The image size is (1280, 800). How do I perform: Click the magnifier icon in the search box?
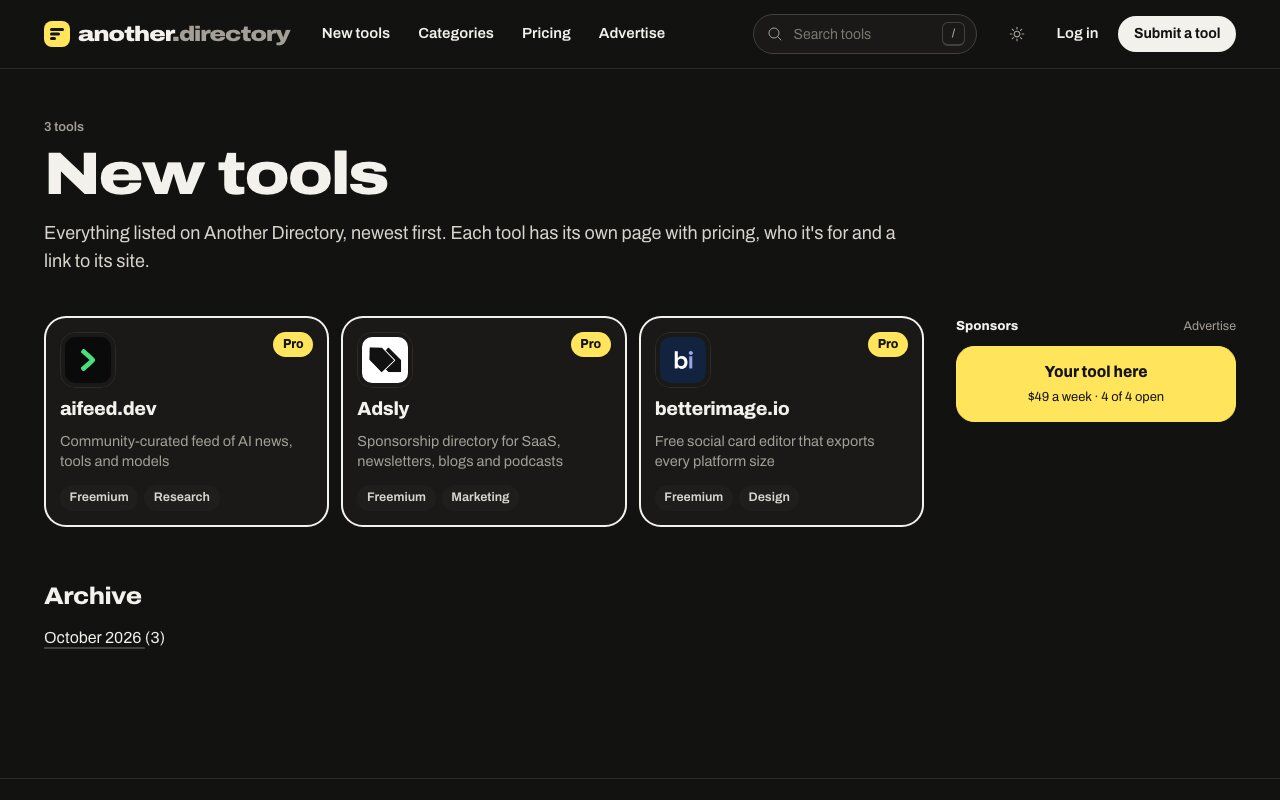tap(775, 34)
